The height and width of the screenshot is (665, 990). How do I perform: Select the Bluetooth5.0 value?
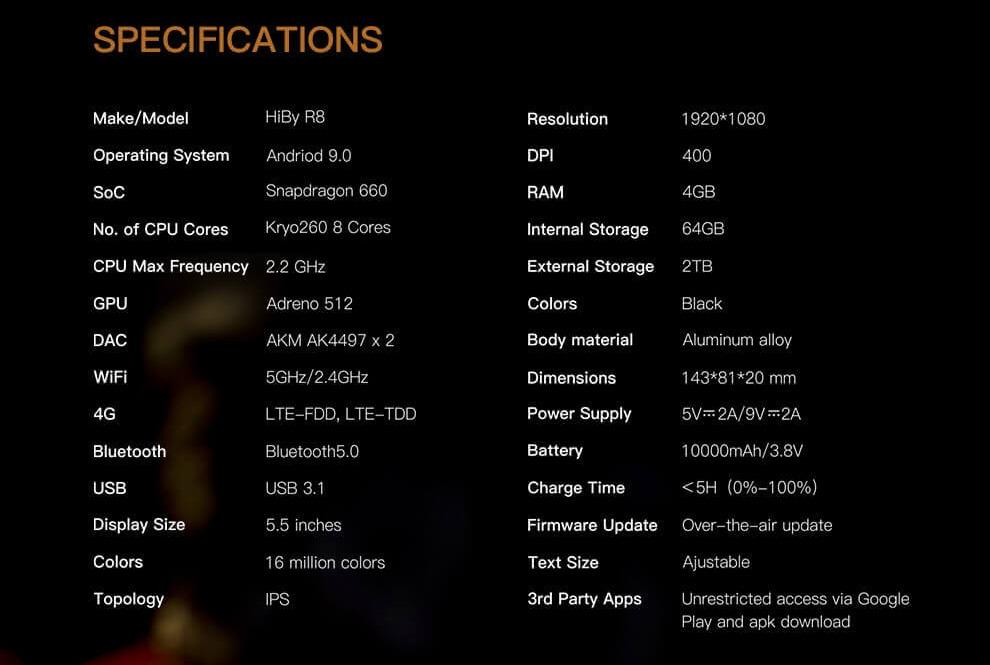pos(312,451)
